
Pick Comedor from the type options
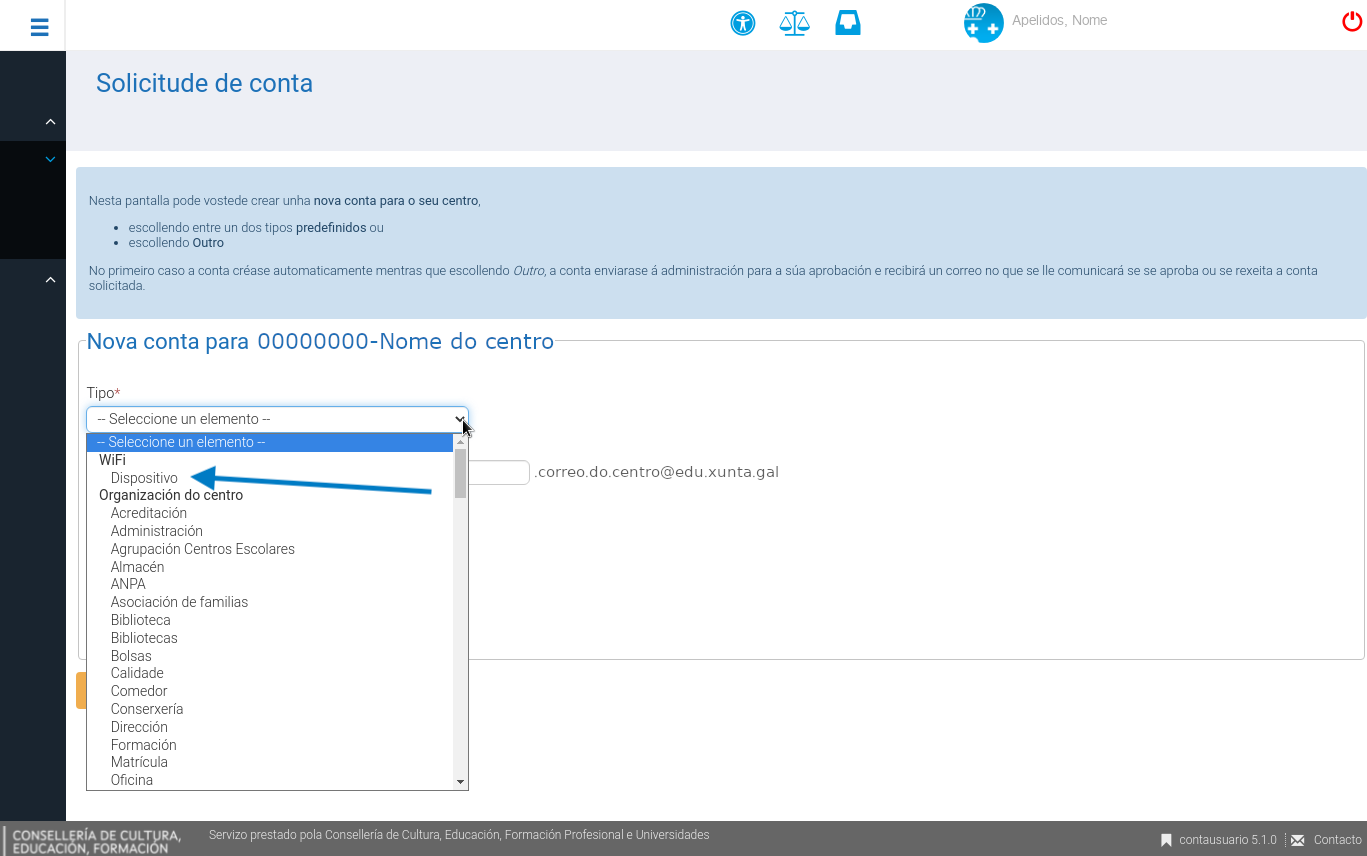click(x=138, y=690)
